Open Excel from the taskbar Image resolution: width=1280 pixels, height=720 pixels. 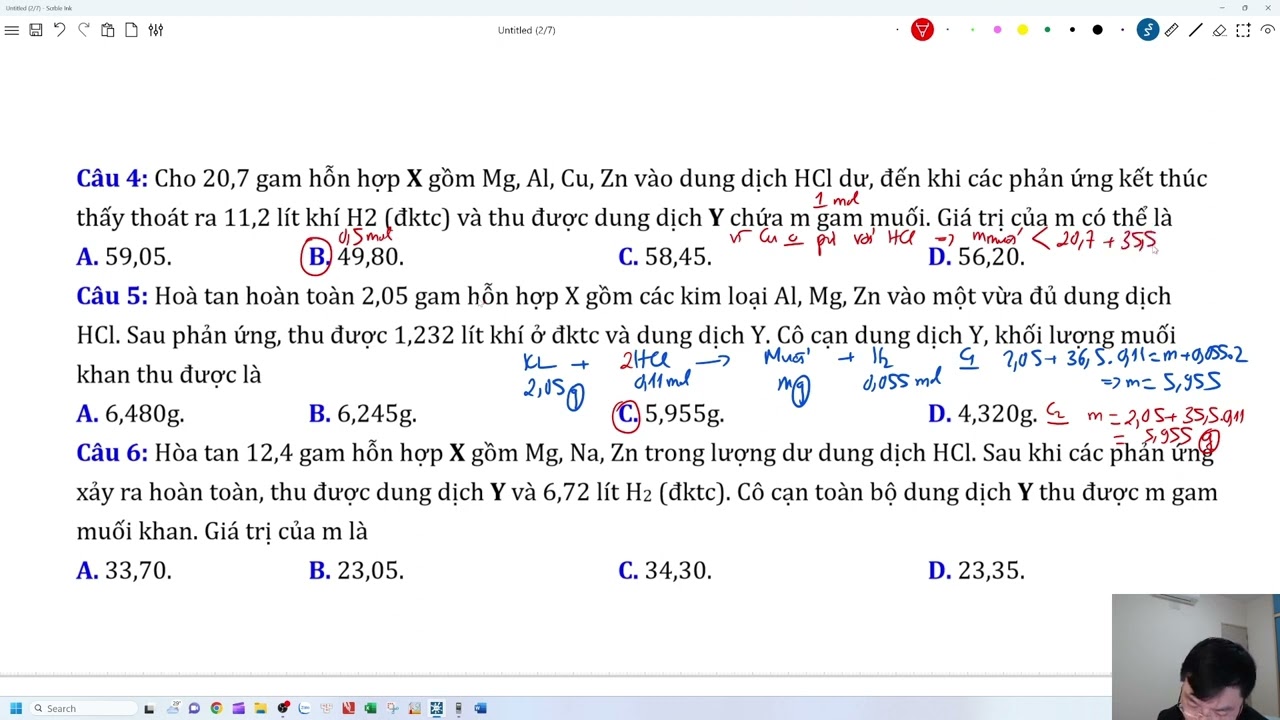370,708
